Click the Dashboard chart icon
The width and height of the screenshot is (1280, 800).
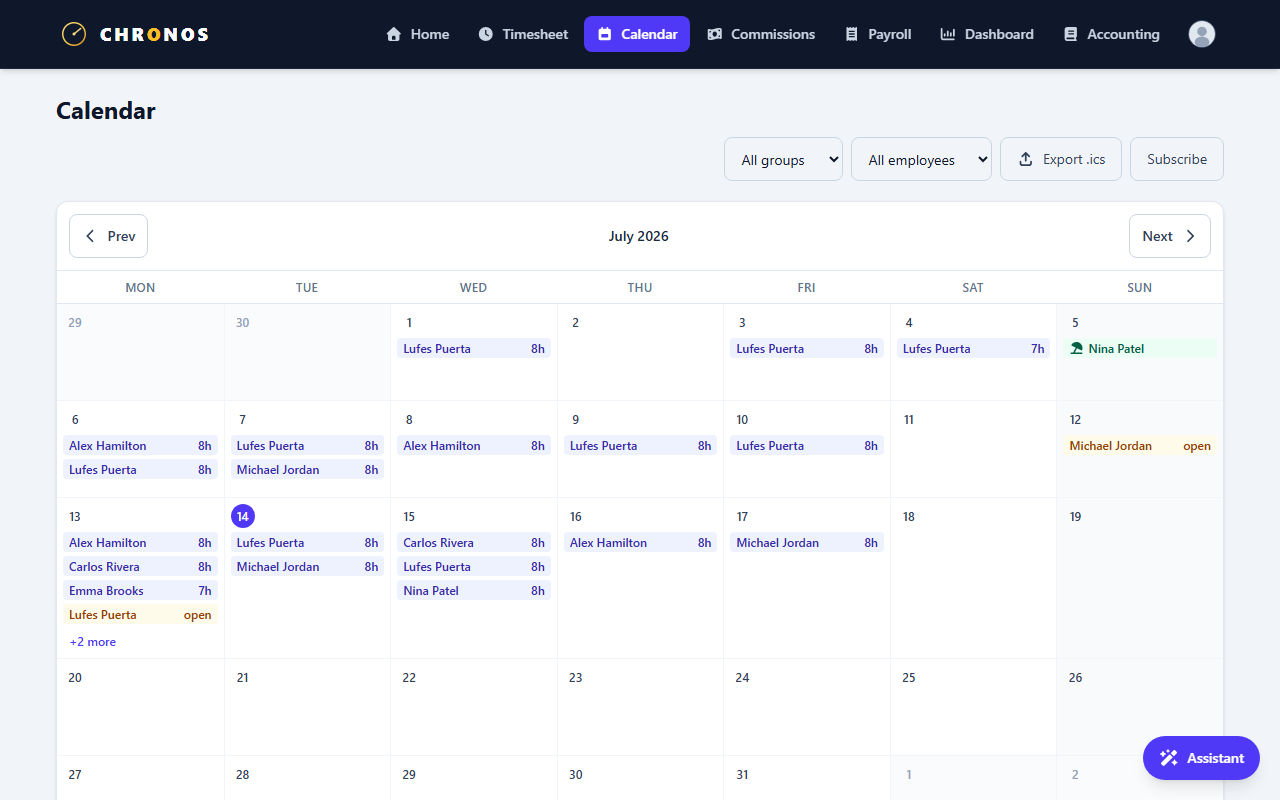[x=948, y=34]
